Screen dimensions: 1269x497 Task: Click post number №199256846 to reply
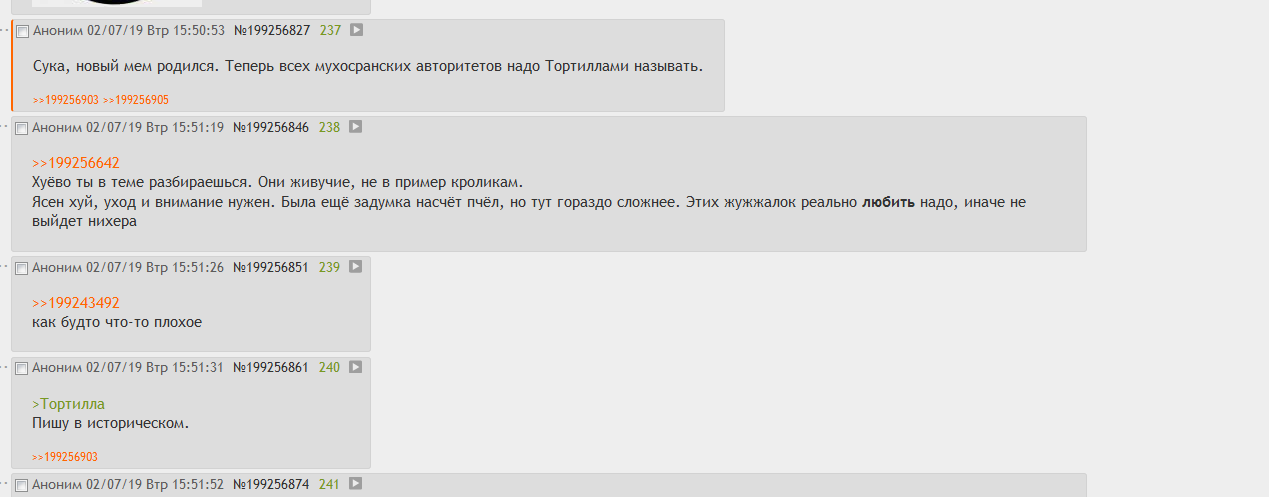pyautogui.click(x=271, y=128)
